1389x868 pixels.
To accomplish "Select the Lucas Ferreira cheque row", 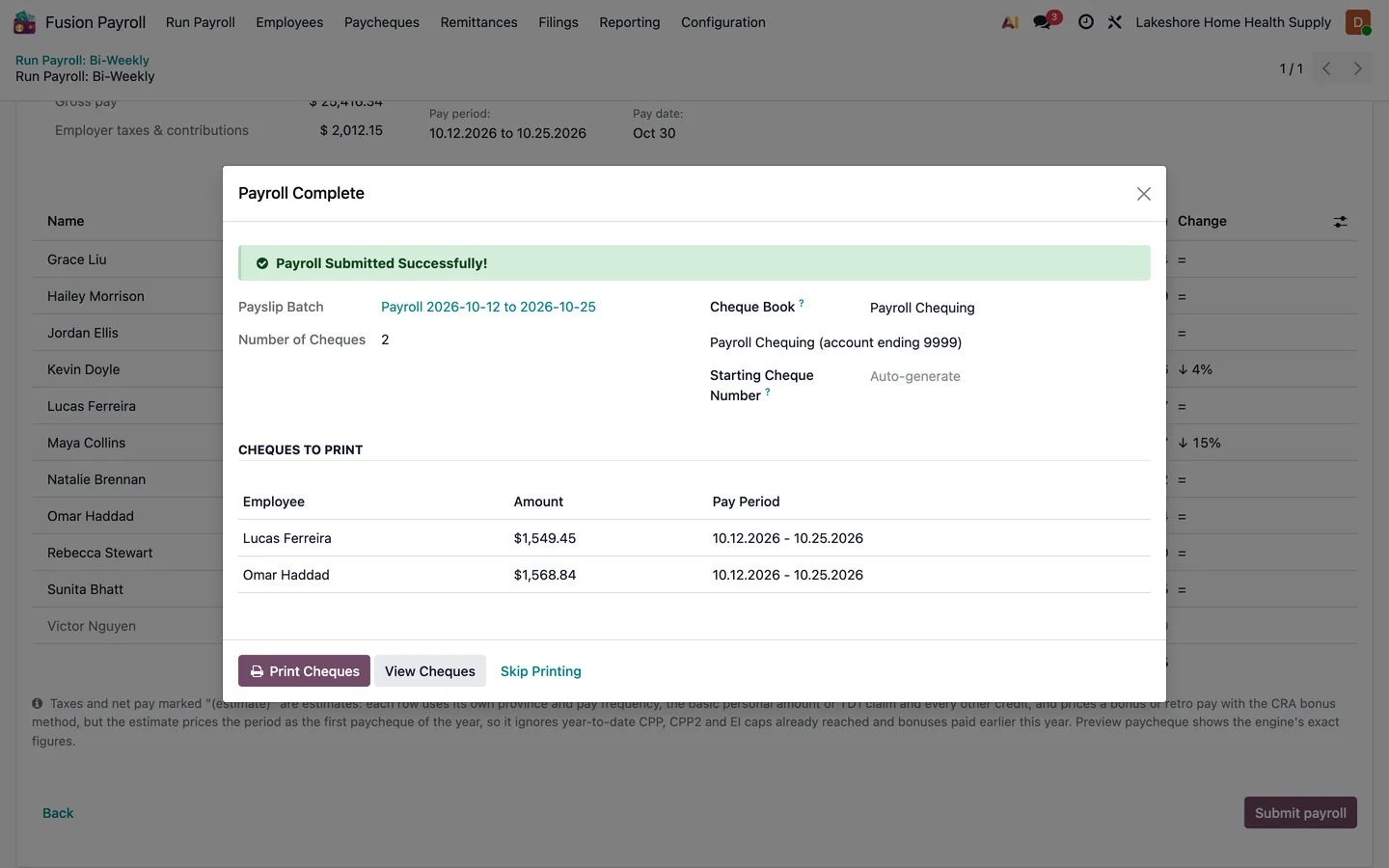I will point(694,538).
